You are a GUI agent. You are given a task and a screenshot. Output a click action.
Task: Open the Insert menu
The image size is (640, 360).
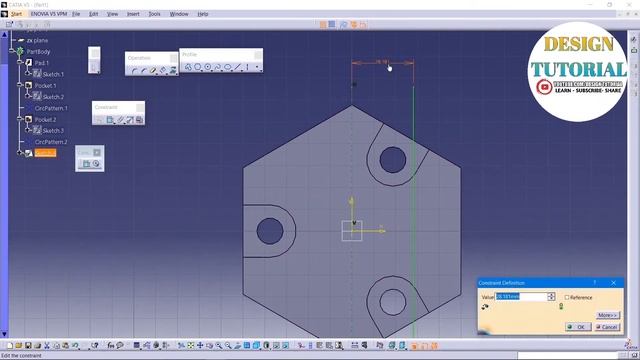pyautogui.click(x=133, y=14)
